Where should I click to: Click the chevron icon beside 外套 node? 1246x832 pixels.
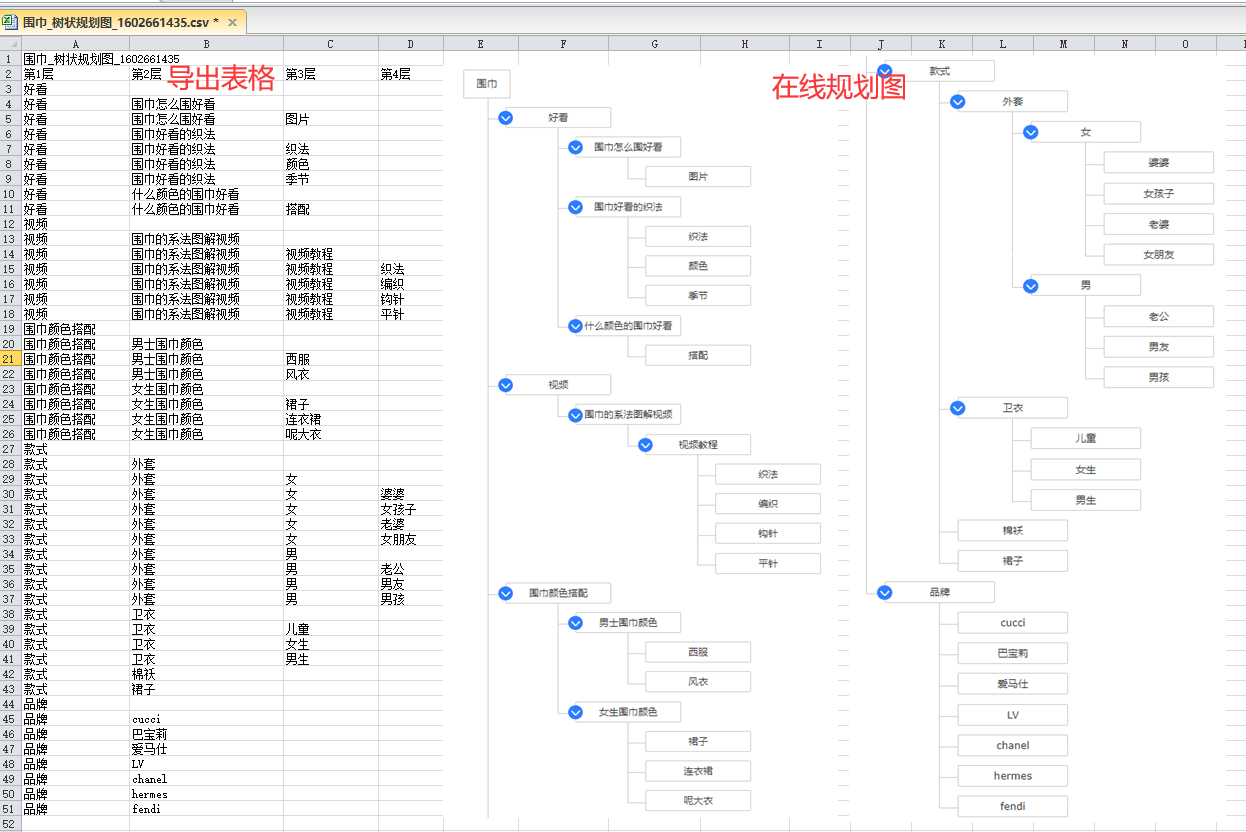[x=957, y=101]
